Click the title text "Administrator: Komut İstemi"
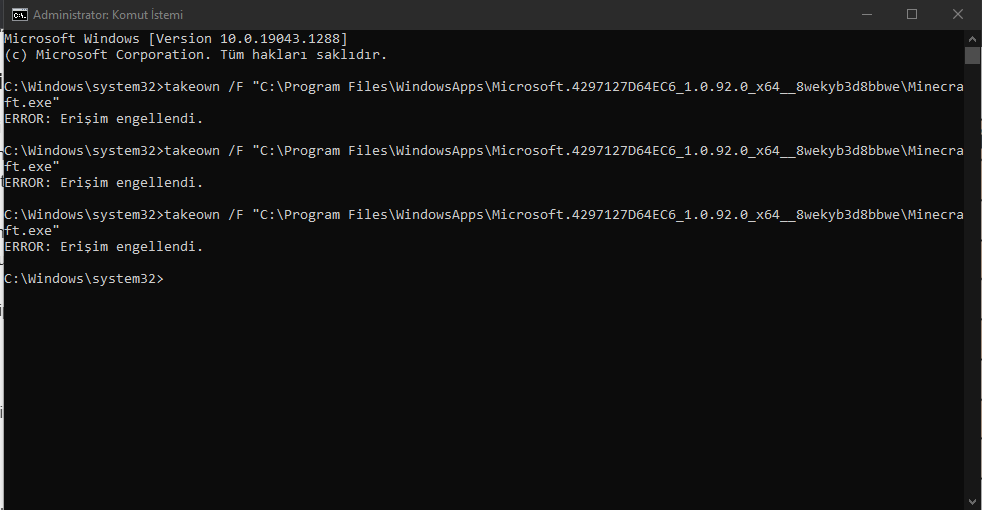This screenshot has height=510, width=982. click(108, 15)
